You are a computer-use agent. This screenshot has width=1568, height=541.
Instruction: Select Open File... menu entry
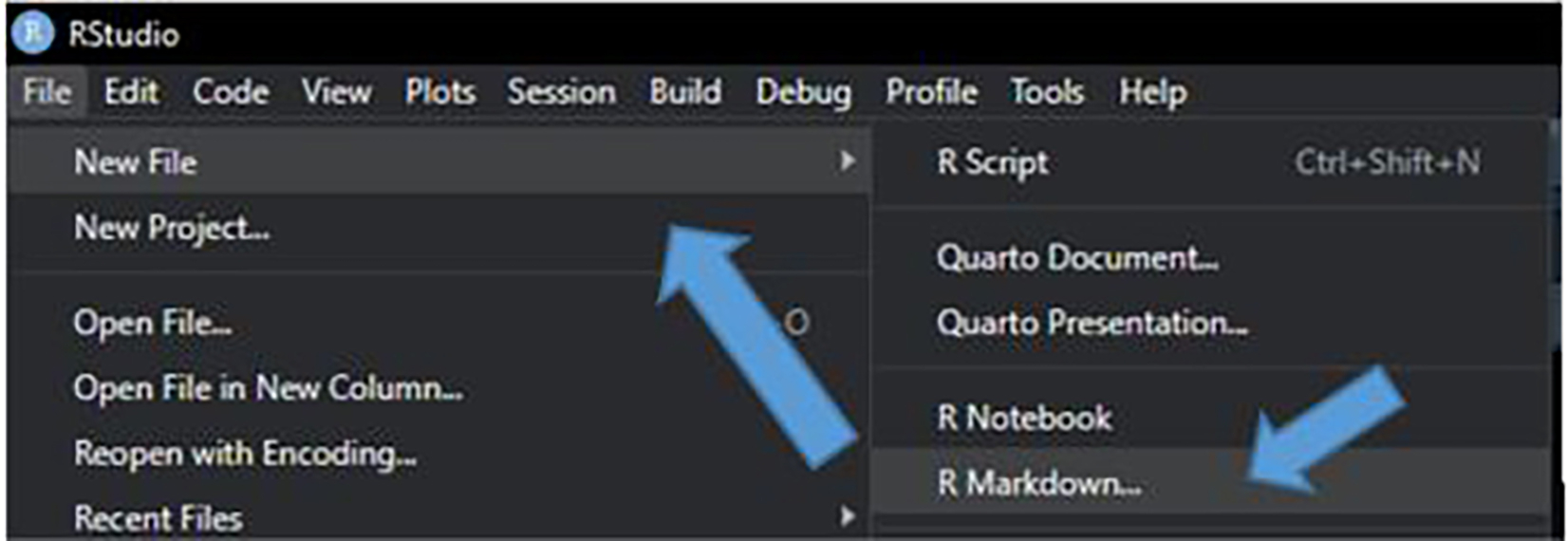point(153,323)
